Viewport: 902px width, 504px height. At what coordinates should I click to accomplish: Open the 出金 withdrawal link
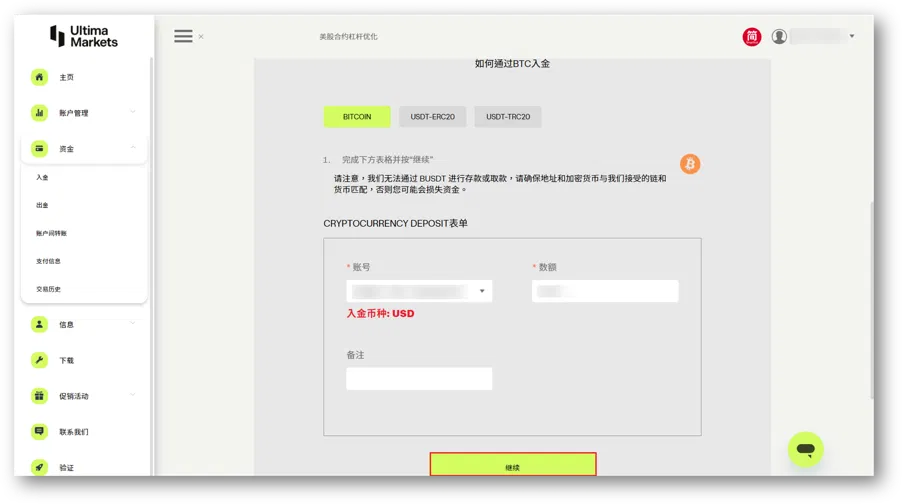click(43, 205)
